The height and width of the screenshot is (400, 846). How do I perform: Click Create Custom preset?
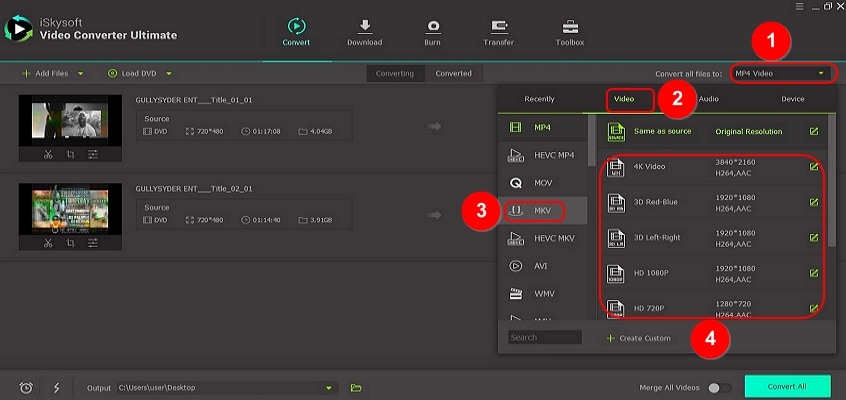click(638, 338)
